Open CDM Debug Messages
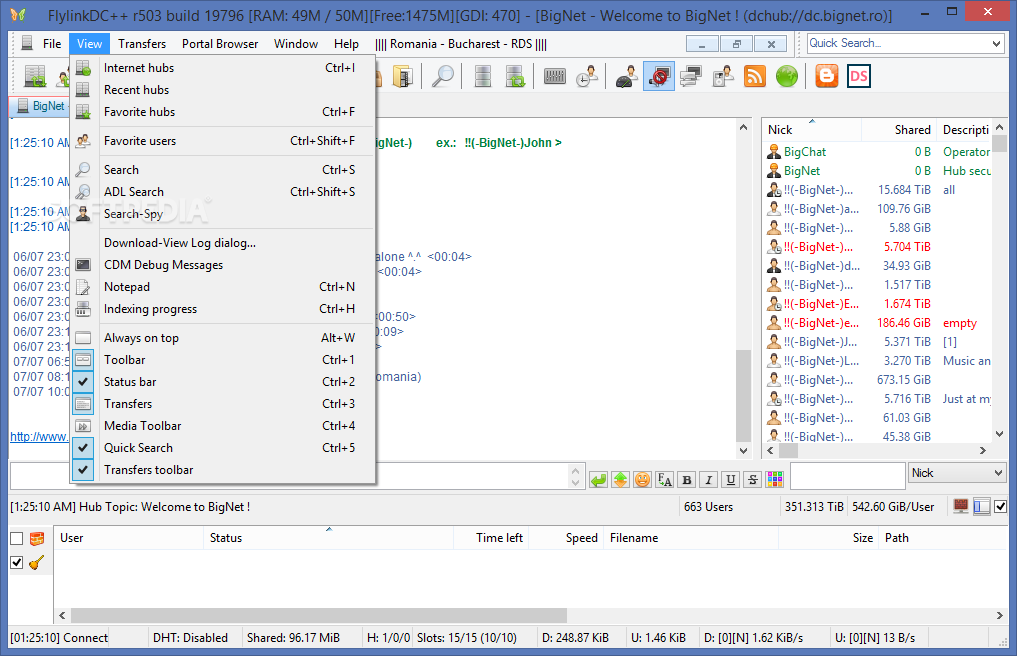Screen dimensions: 1017x656 click(x=223, y=265)
